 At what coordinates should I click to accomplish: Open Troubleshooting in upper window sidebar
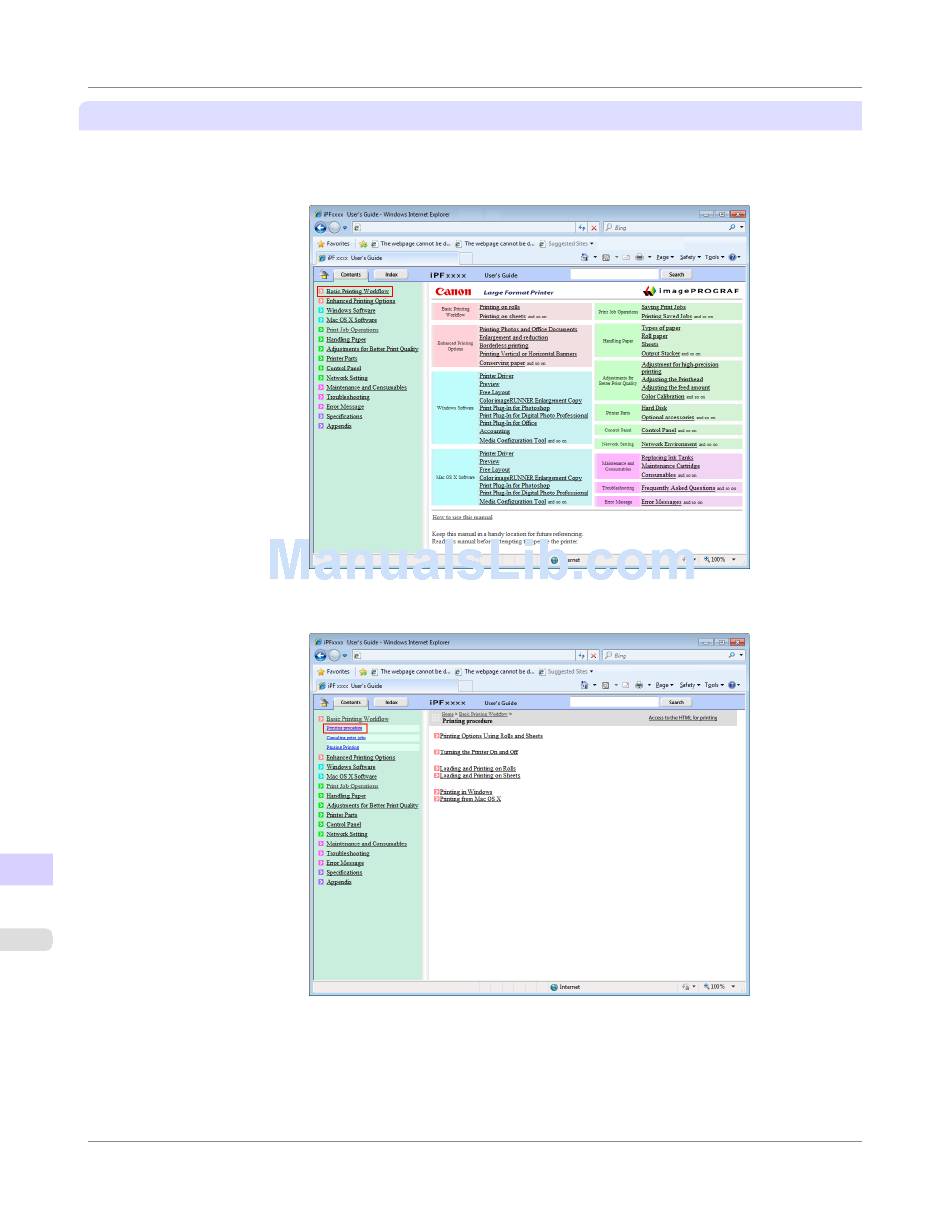pyautogui.click(x=347, y=397)
